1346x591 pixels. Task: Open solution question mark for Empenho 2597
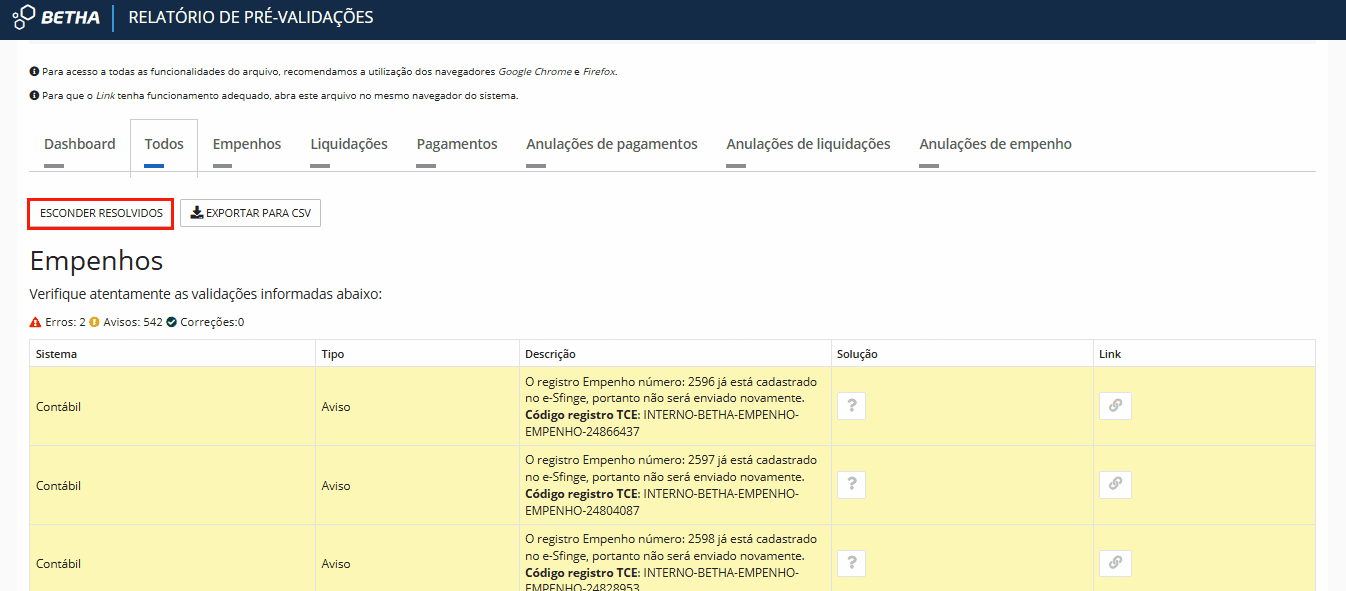851,485
